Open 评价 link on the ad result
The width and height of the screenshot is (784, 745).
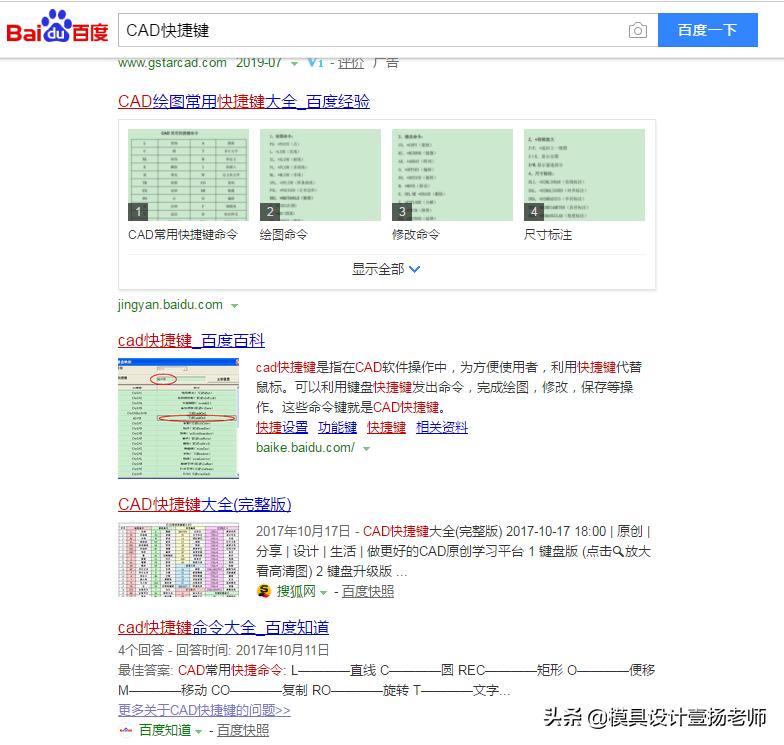click(x=351, y=63)
